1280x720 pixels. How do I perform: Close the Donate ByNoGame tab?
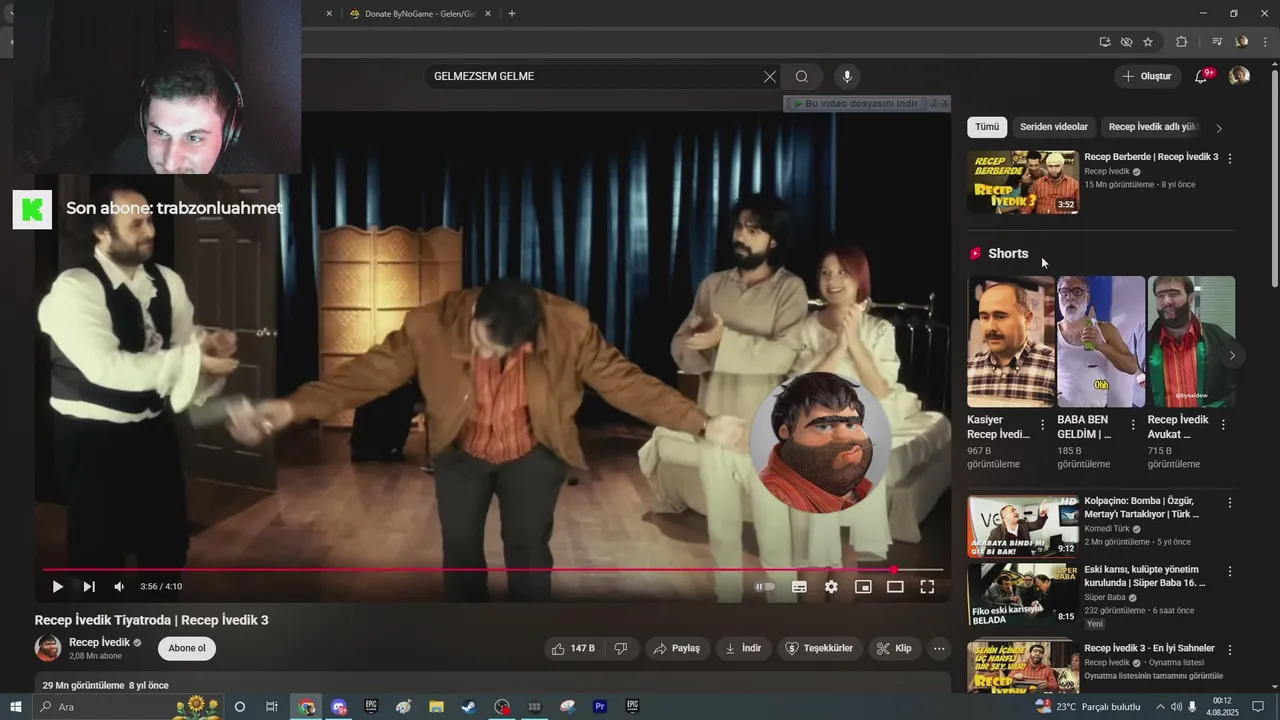coord(487,14)
